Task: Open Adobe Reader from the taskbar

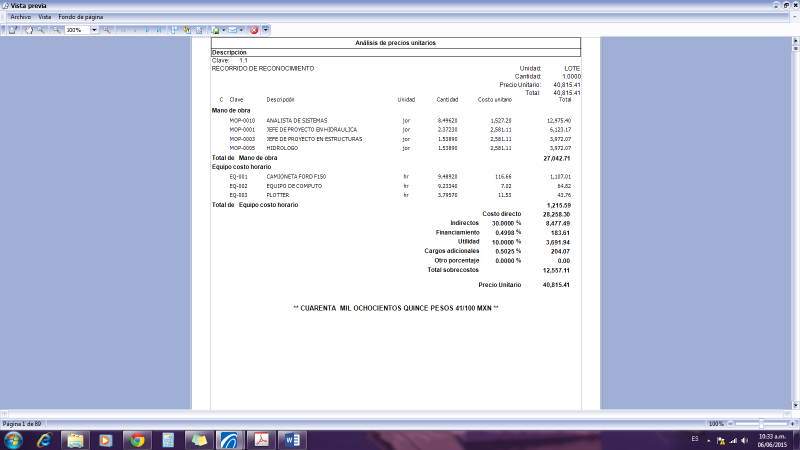Action: (x=261, y=440)
